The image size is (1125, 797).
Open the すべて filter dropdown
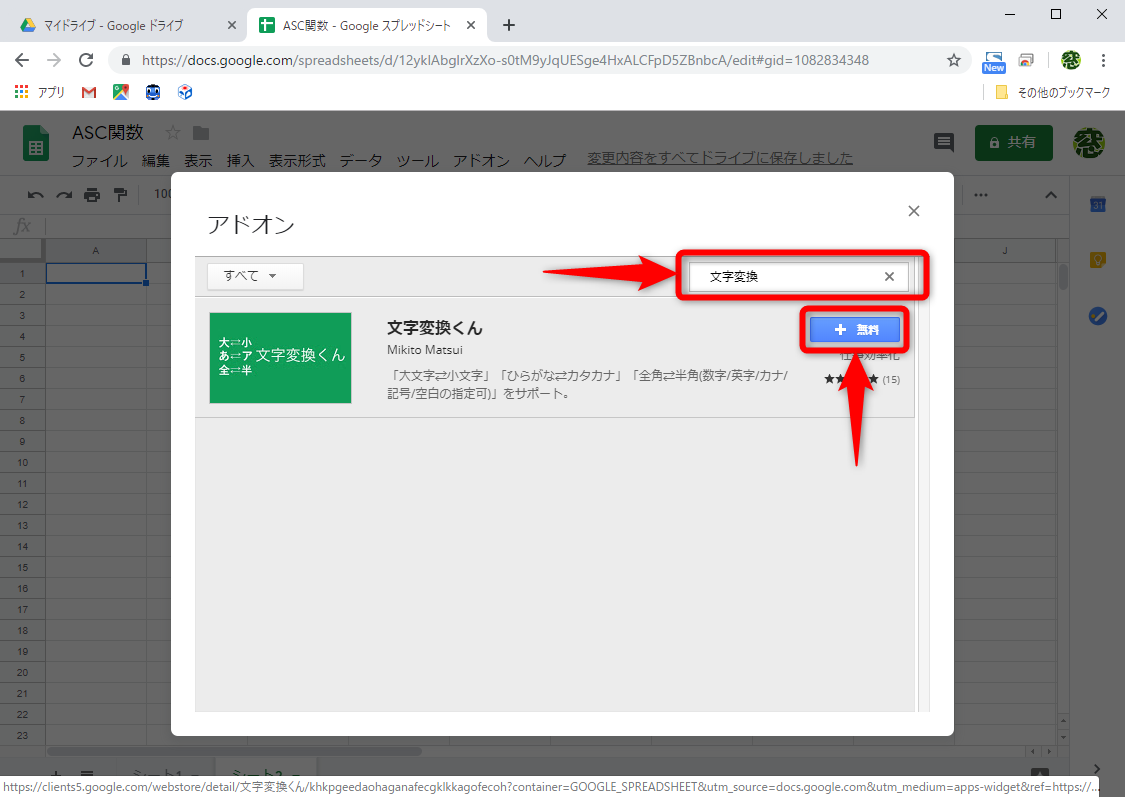[x=254, y=276]
